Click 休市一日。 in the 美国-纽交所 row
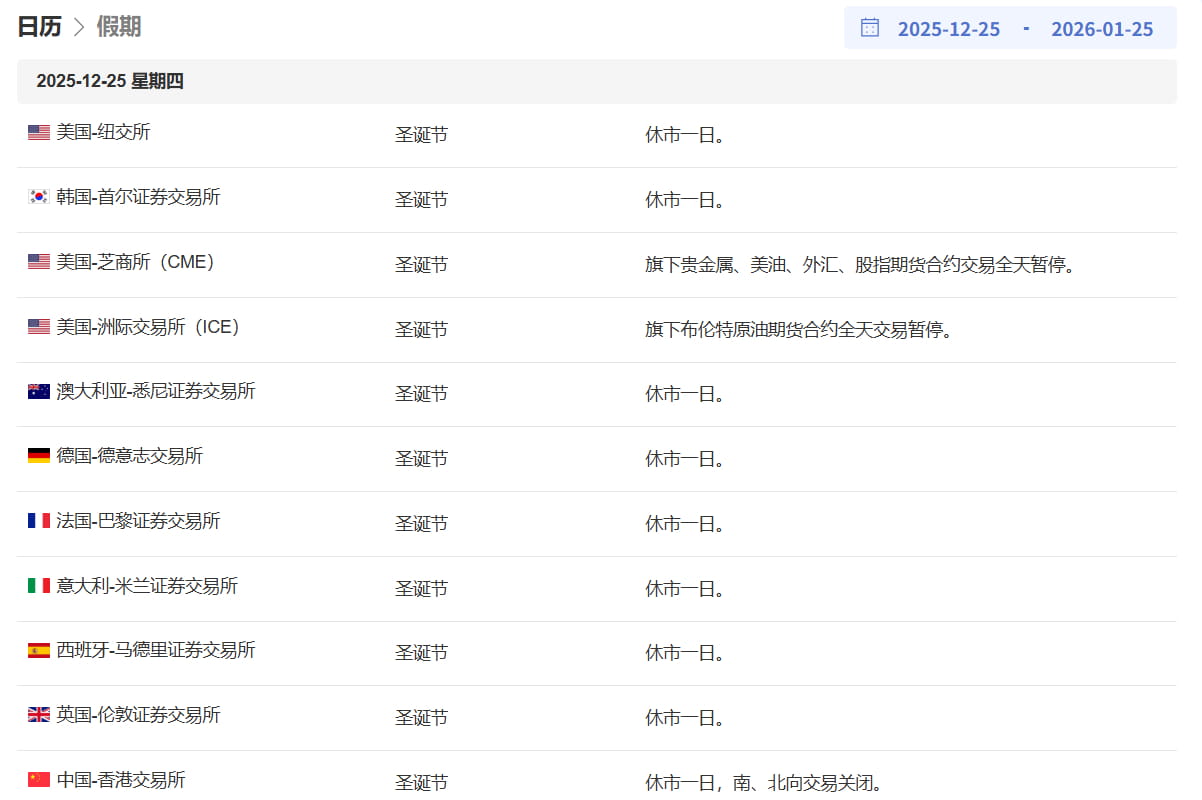The height and width of the screenshot is (800, 1202). coord(685,135)
